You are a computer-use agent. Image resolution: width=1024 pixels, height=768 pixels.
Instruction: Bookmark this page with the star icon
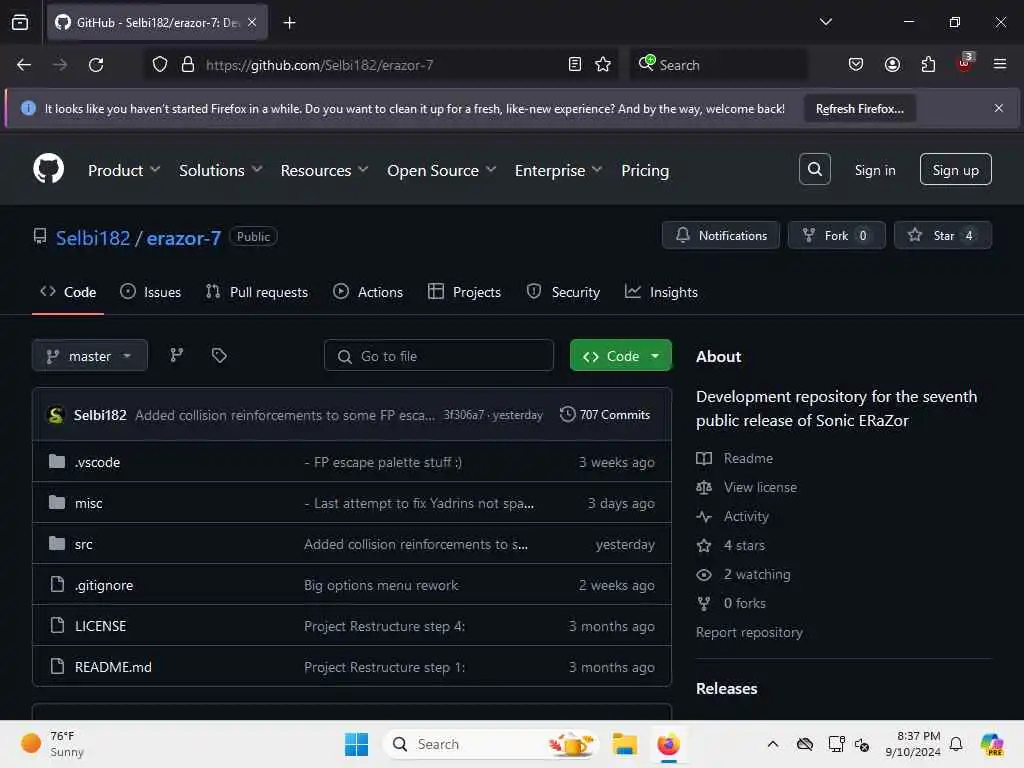click(x=603, y=64)
